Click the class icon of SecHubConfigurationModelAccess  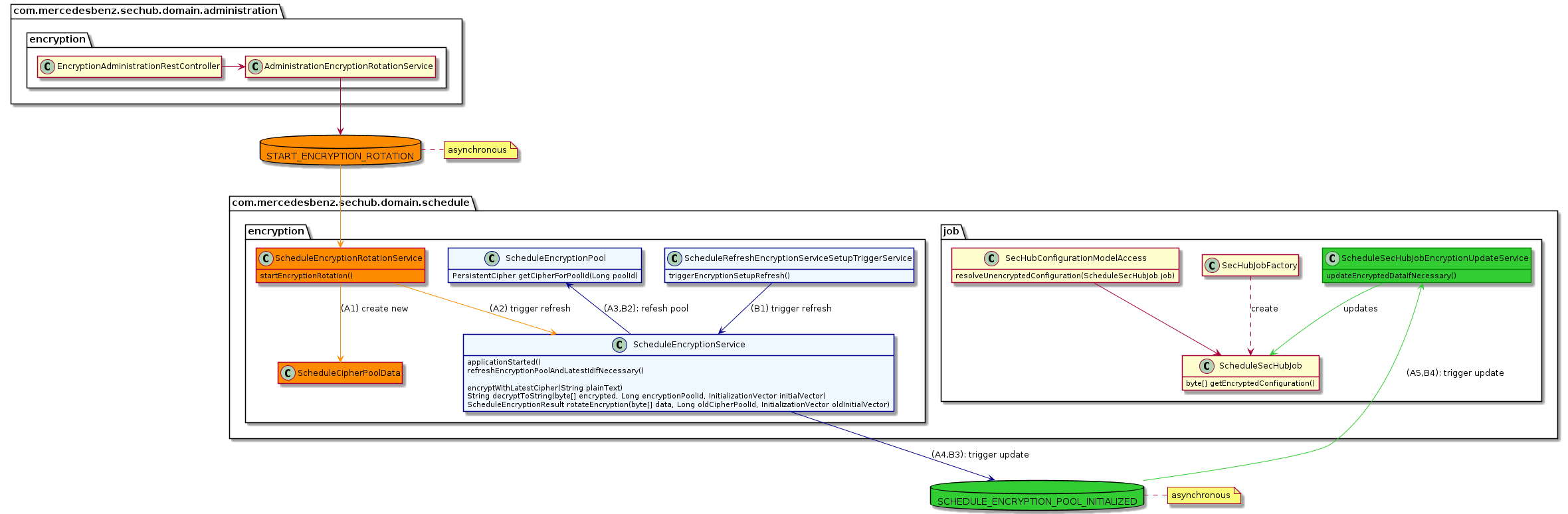point(991,258)
